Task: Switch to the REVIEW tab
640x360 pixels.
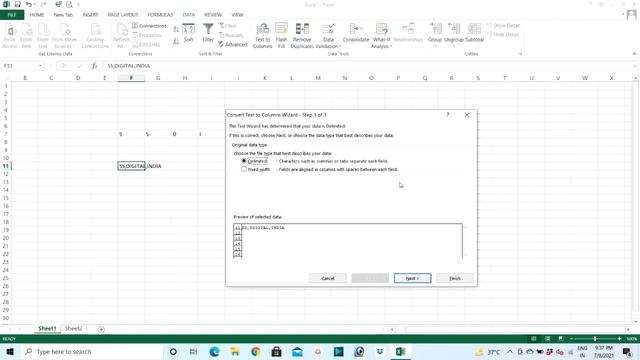Action: [x=213, y=15]
